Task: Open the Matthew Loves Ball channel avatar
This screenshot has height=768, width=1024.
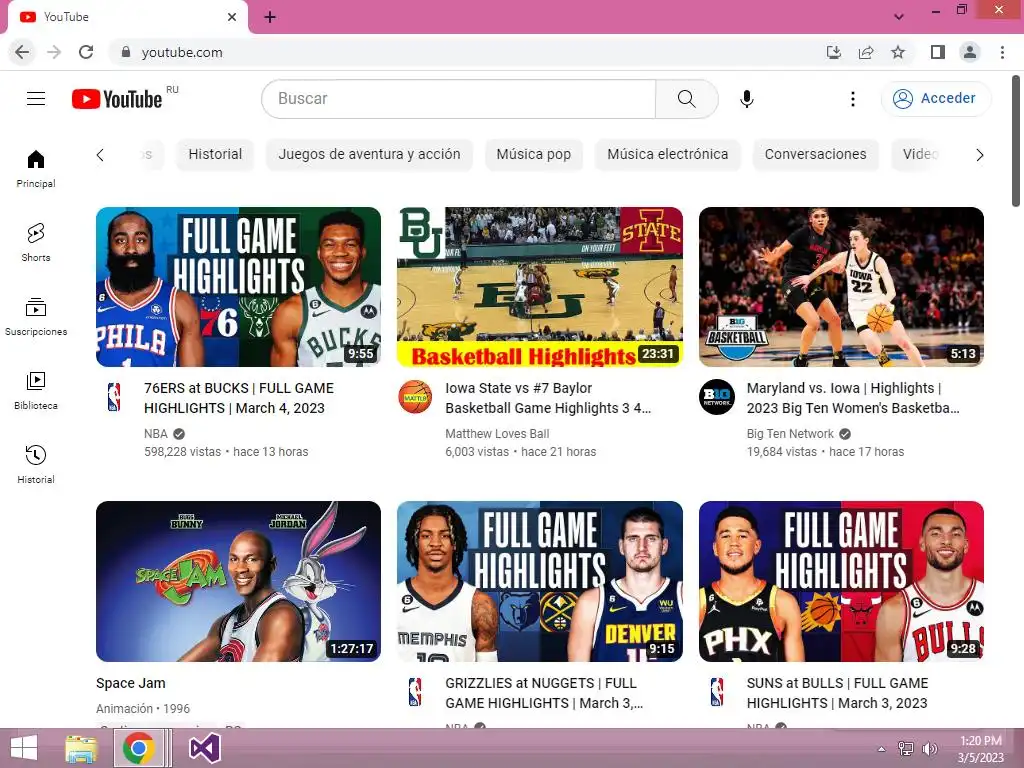Action: click(415, 397)
